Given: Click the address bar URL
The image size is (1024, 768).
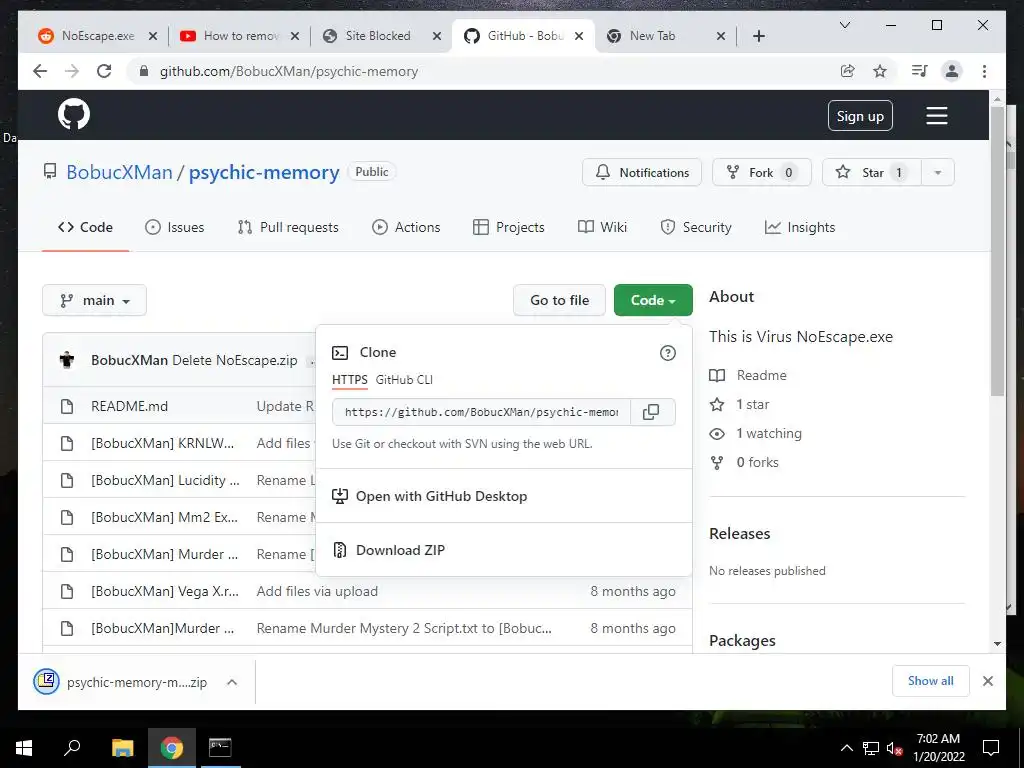Looking at the screenshot, I should [289, 71].
